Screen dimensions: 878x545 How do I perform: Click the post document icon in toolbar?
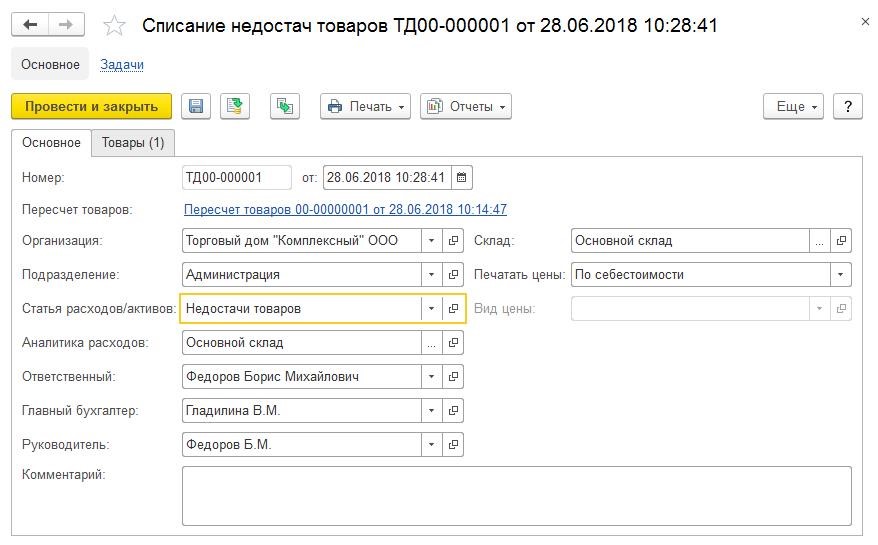click(x=235, y=106)
